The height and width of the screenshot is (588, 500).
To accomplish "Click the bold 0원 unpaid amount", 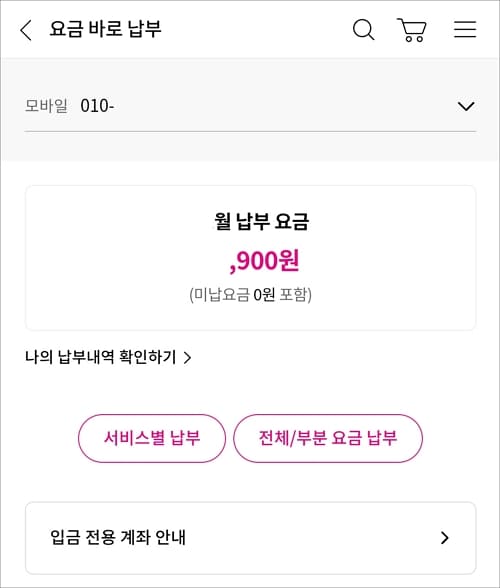I will 264,295.
